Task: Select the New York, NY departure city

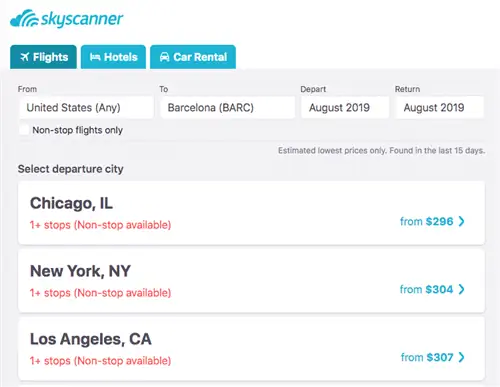Action: coord(251,281)
